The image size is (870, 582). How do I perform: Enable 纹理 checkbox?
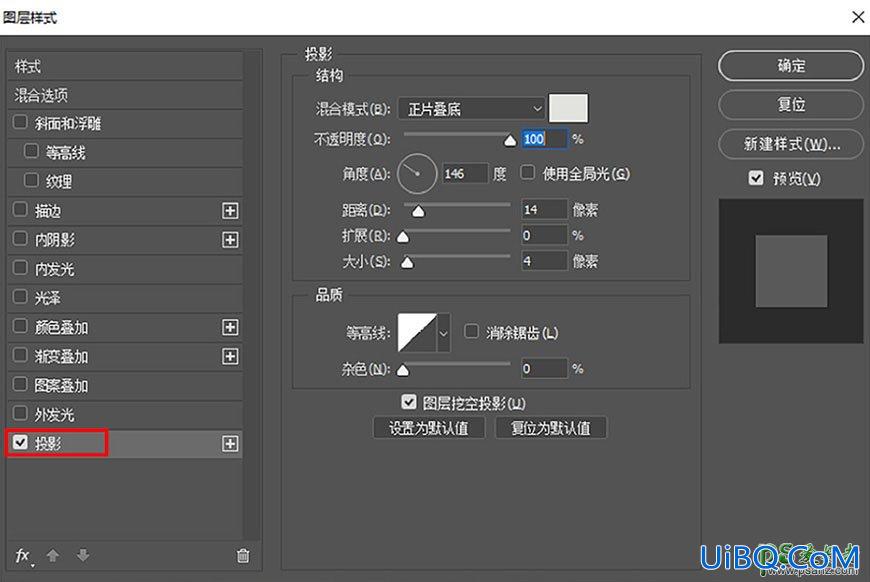31,180
